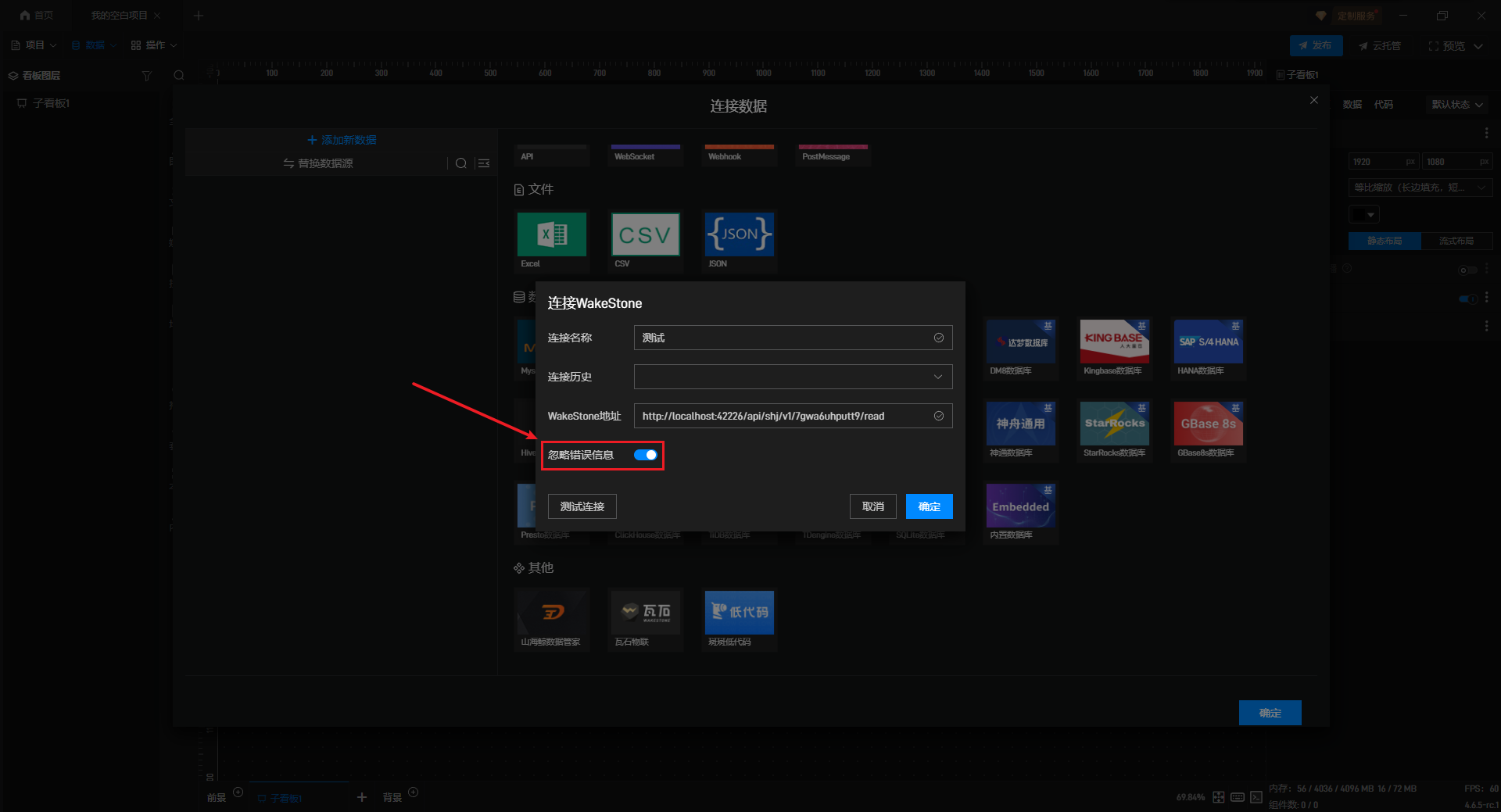
Task: Click the 测试连接 button
Action: tap(582, 506)
